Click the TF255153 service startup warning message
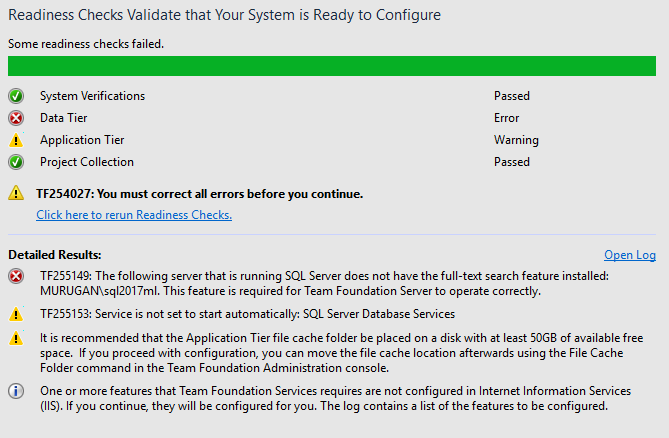This screenshot has width=669, height=438. 247,314
